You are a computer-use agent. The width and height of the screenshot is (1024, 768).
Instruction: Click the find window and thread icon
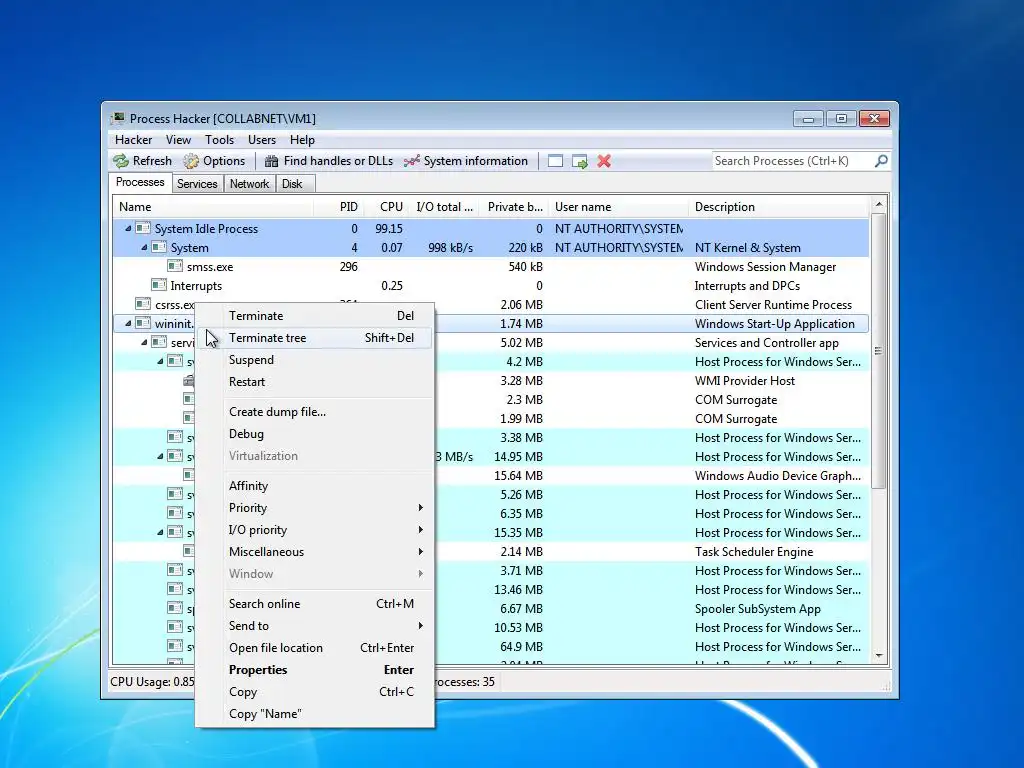(x=580, y=161)
